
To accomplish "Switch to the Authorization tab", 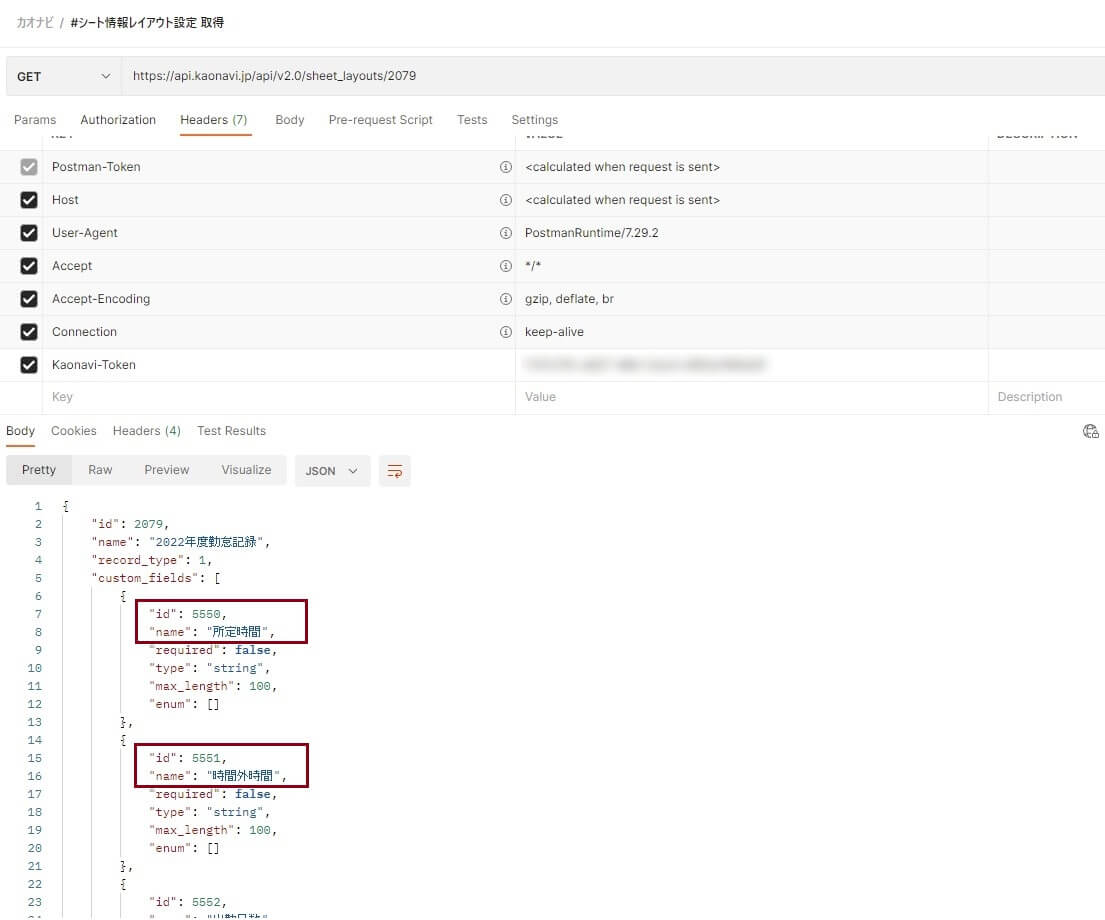I will (x=118, y=120).
